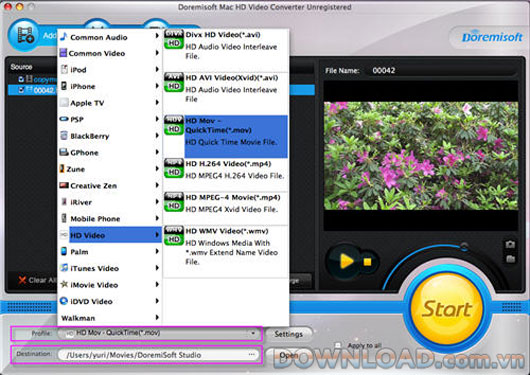Screen dimensions: 530x375
Task: Expand the Walkman submenu arrow
Action: [x=157, y=317]
